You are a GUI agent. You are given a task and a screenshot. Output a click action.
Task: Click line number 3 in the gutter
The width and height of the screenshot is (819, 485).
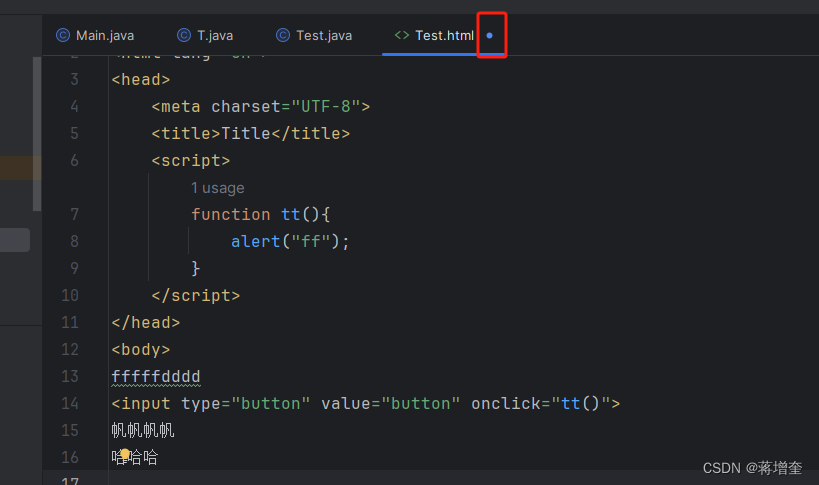tap(74, 79)
